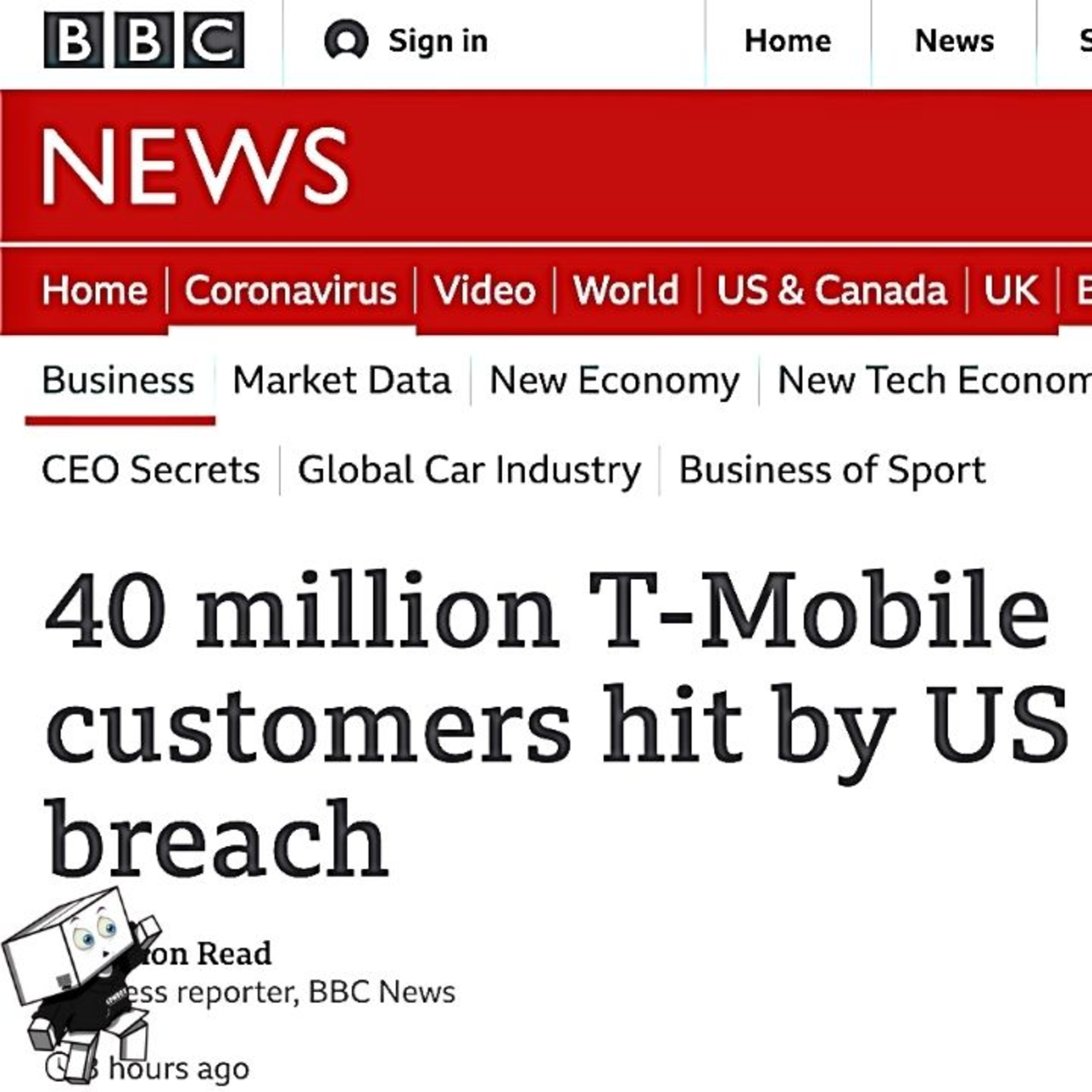Open the Coronavirus news section
The height and width of the screenshot is (1092, 1092).
(290, 290)
